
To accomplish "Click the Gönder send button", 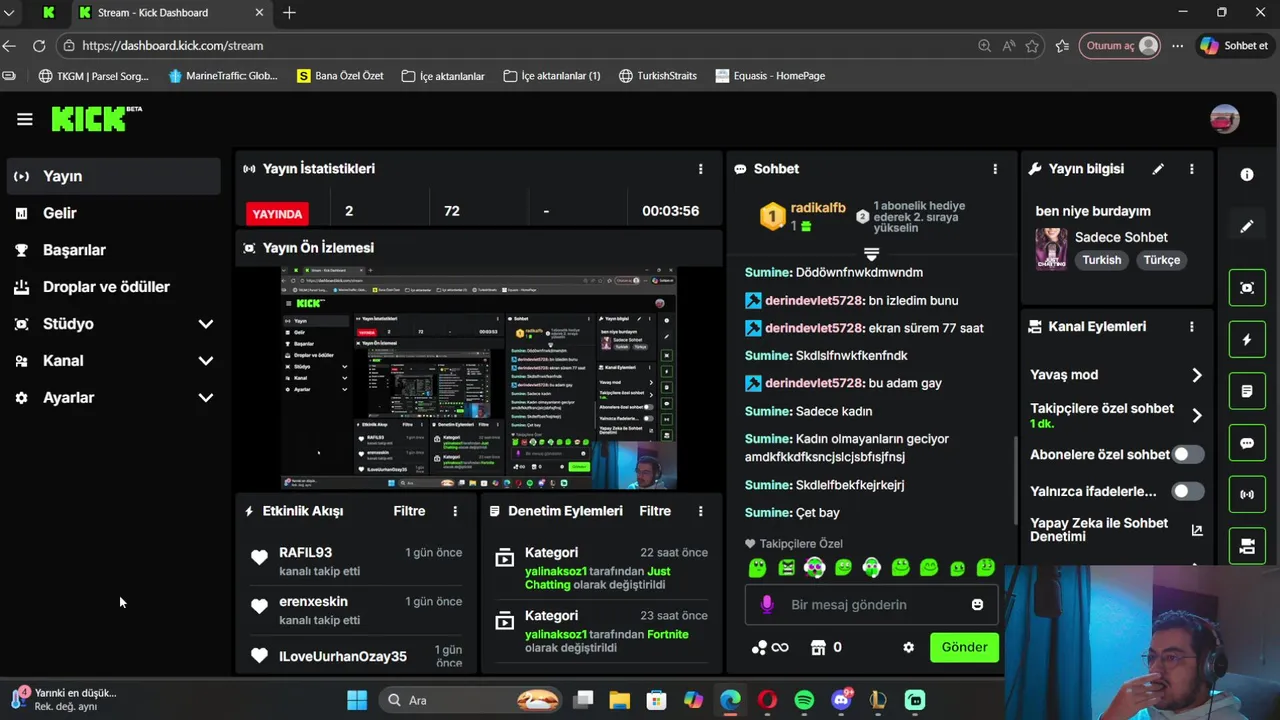I will tap(964, 647).
